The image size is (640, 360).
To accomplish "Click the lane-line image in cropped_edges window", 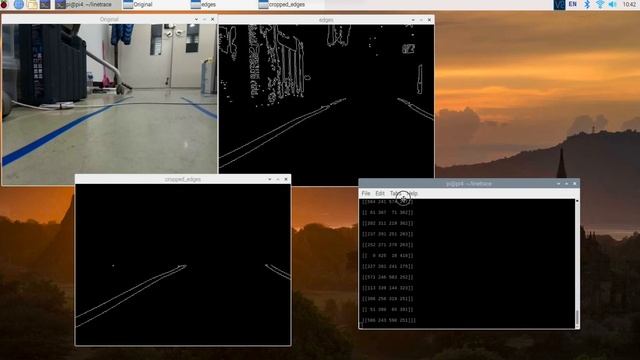I will pyautogui.click(x=183, y=264).
